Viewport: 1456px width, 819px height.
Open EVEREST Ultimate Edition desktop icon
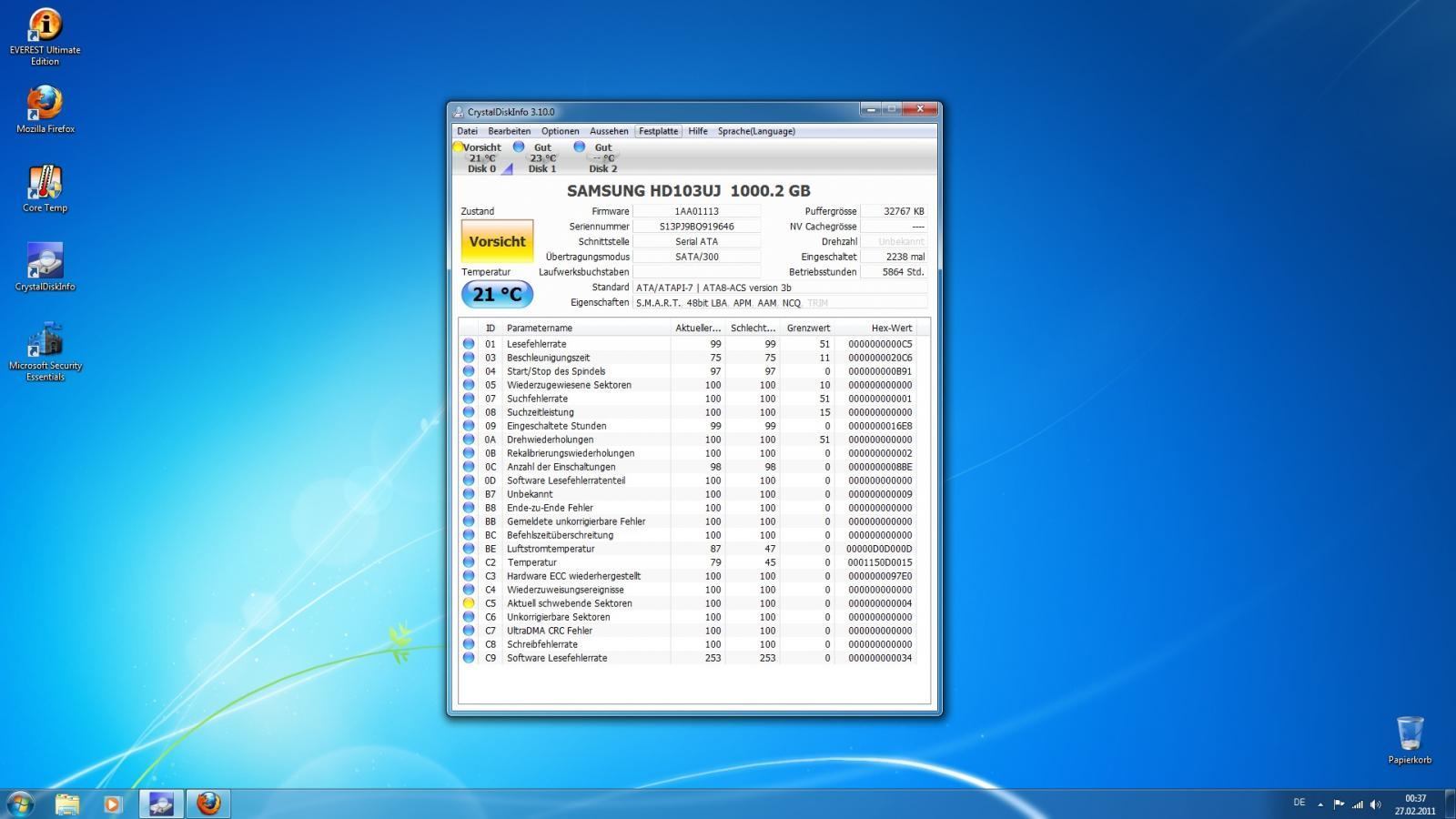pyautogui.click(x=45, y=36)
